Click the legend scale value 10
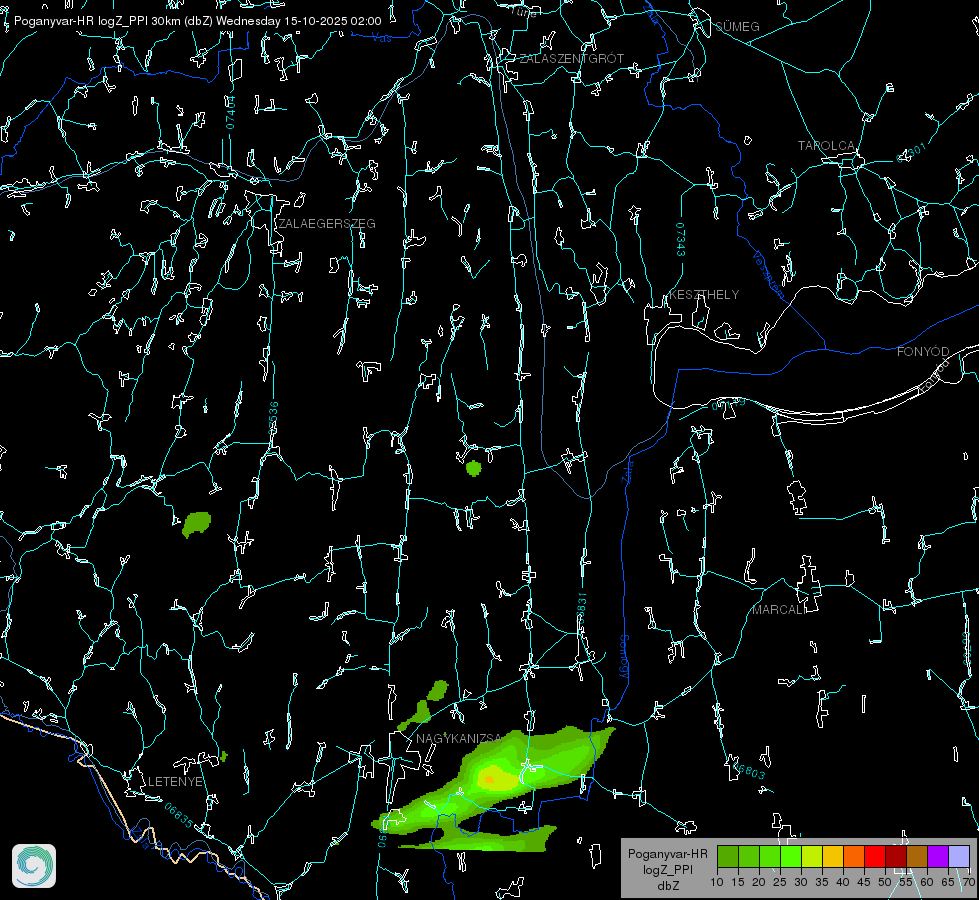979x900 pixels. pyautogui.click(x=717, y=882)
